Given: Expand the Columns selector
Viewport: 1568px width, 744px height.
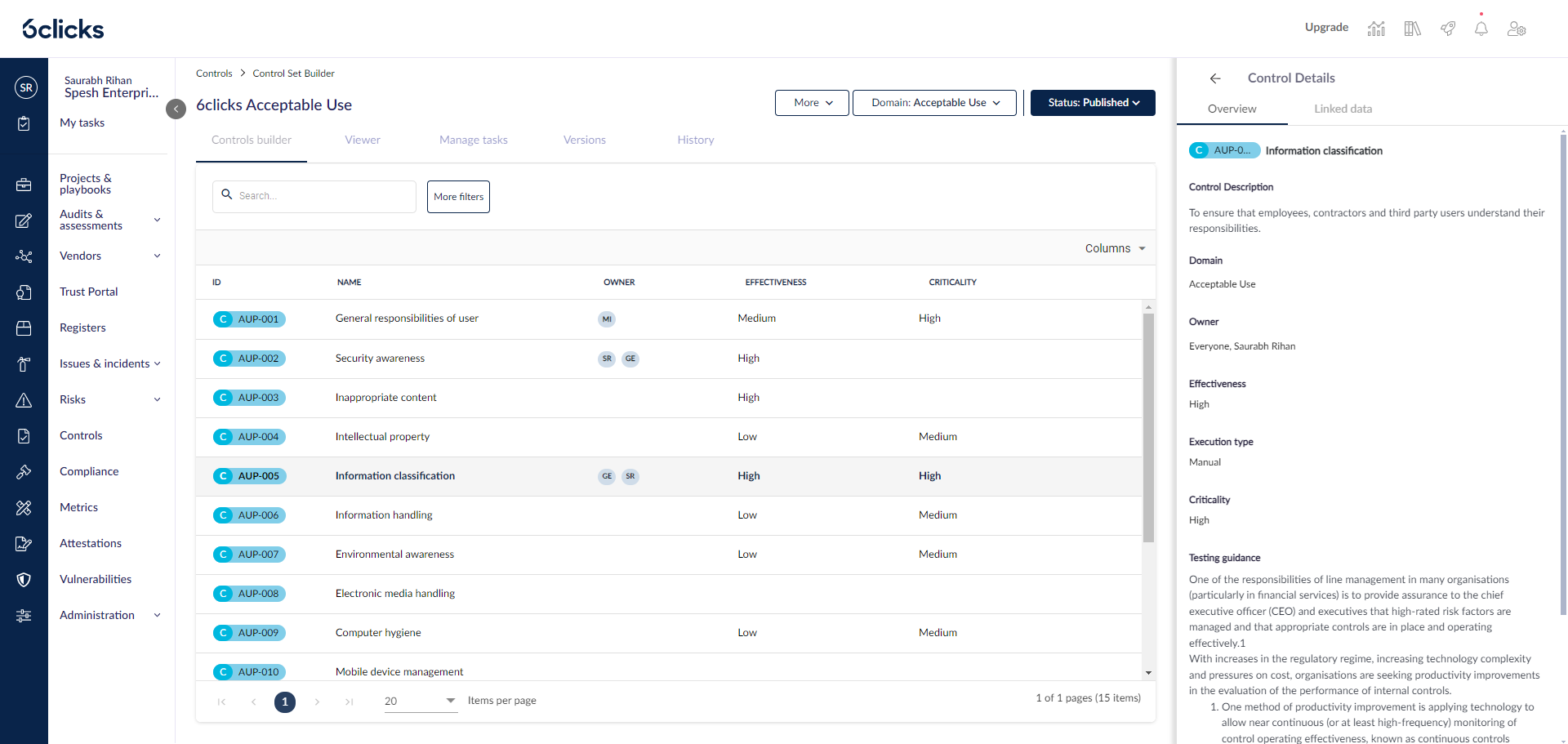Looking at the screenshot, I should point(1115,248).
